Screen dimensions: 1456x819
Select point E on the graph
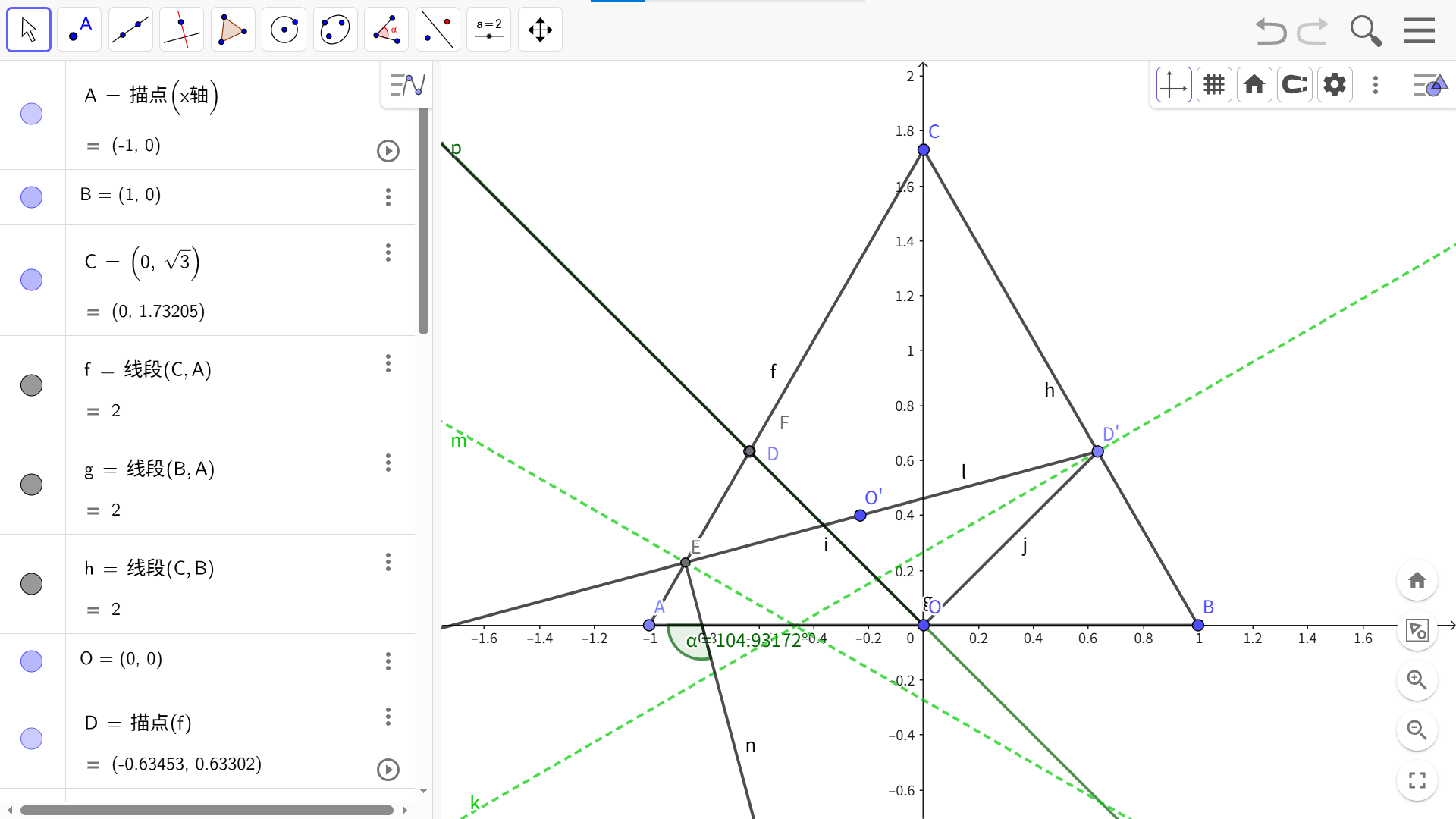(686, 563)
